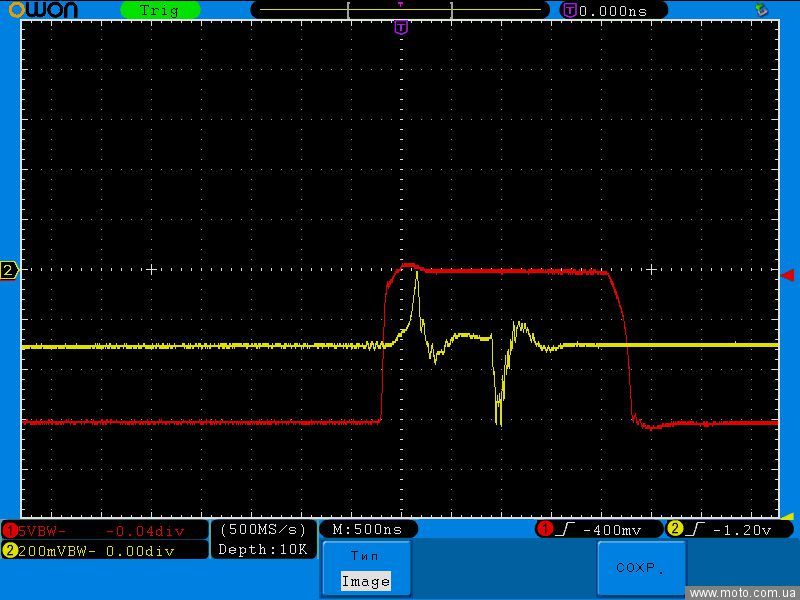Click the www.moto.com.ua watermark link
This screenshot has width=800, height=600.
click(x=742, y=593)
